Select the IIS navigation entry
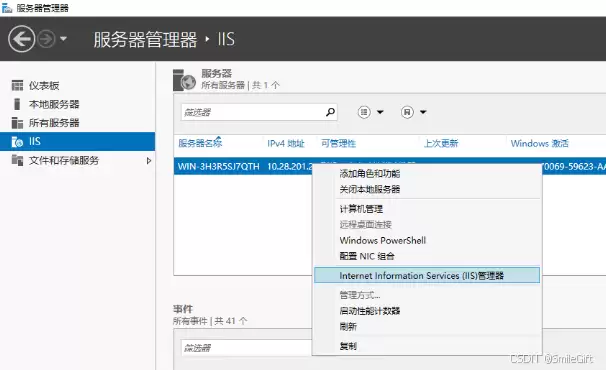Image resolution: width=606 pixels, height=370 pixels. 77,142
